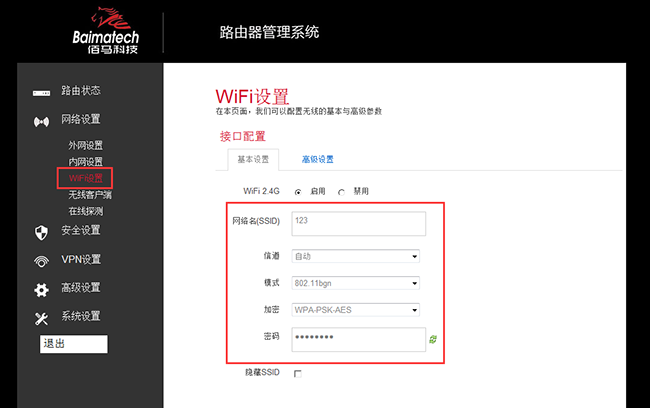Click the router icon beside 路由状态
650x408 pixels.
(41, 92)
